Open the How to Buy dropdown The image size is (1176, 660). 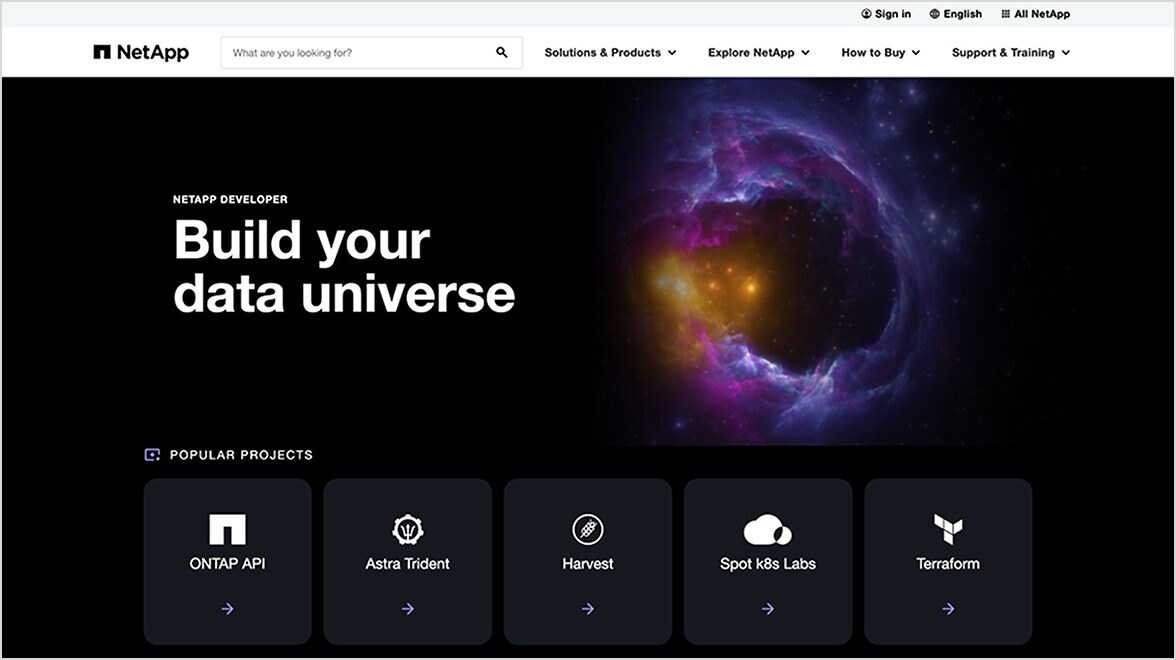pos(880,52)
